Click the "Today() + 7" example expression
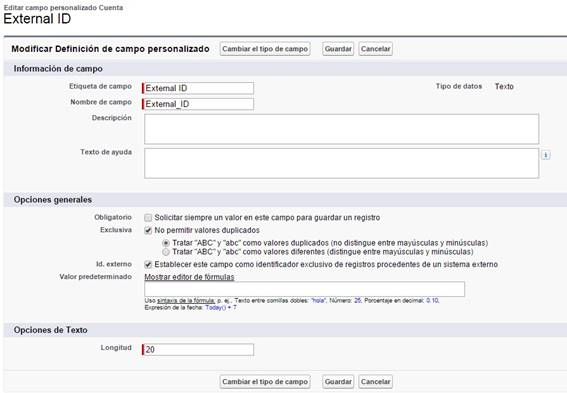This screenshot has width=567, height=393. click(x=221, y=308)
